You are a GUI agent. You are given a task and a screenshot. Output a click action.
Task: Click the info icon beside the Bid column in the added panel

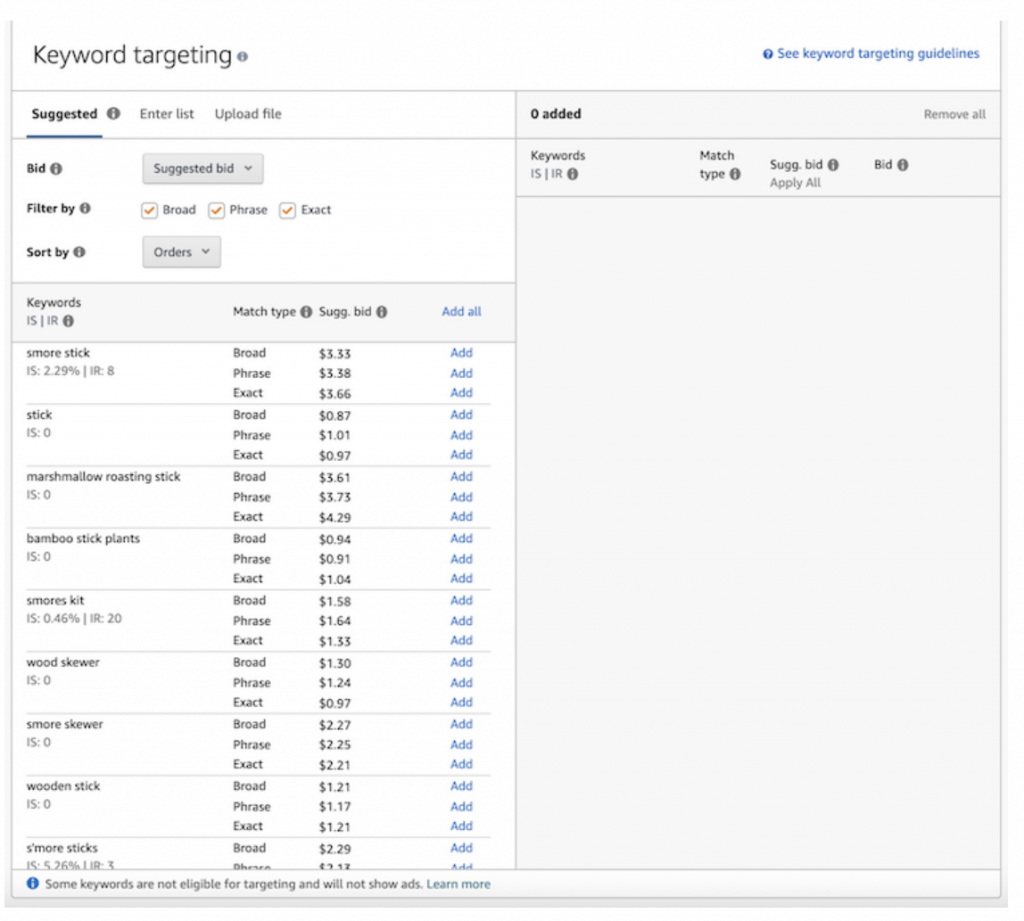click(903, 165)
